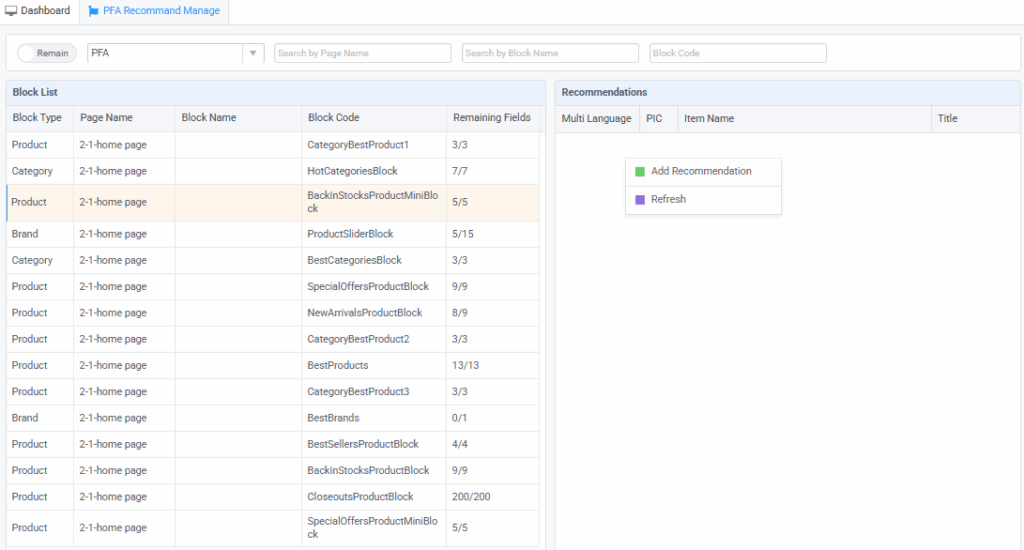Click the flag icon on PFA Recommend Manage tab

click(x=94, y=11)
